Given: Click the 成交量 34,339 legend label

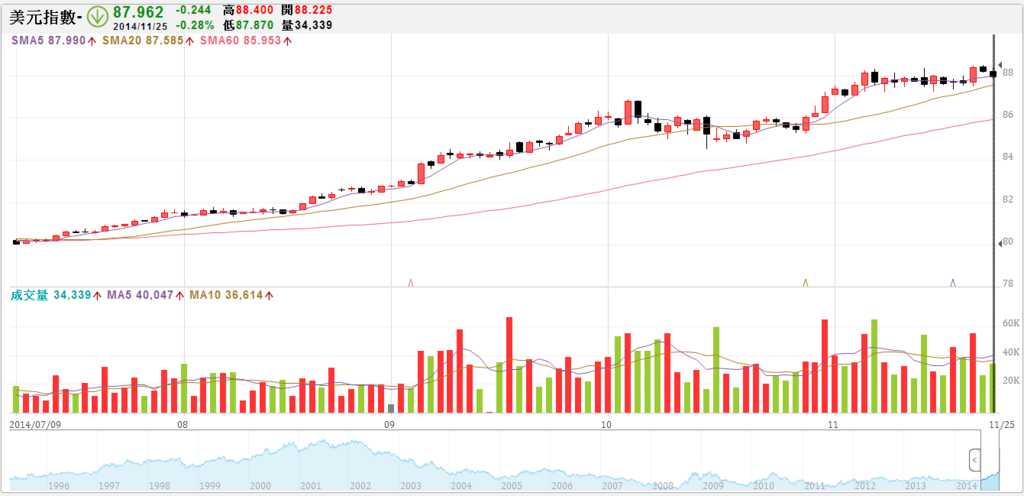Looking at the screenshot, I should click(50, 296).
